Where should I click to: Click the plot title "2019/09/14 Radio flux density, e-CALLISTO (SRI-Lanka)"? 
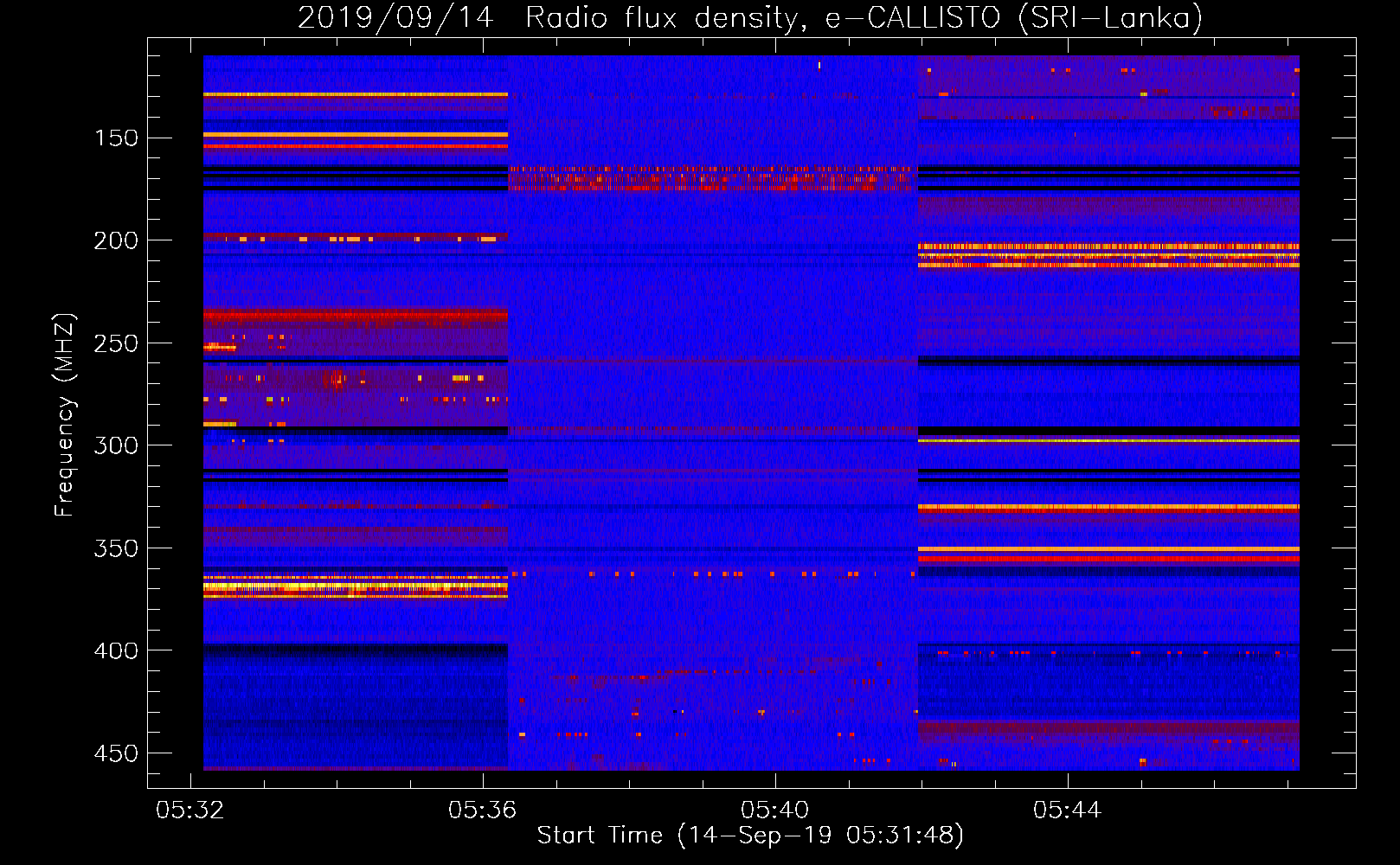pos(750,17)
